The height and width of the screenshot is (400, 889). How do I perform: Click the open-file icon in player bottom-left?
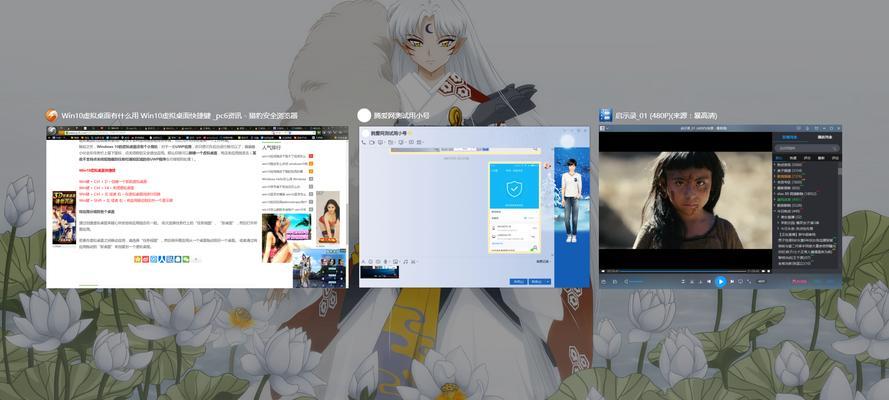point(603,282)
